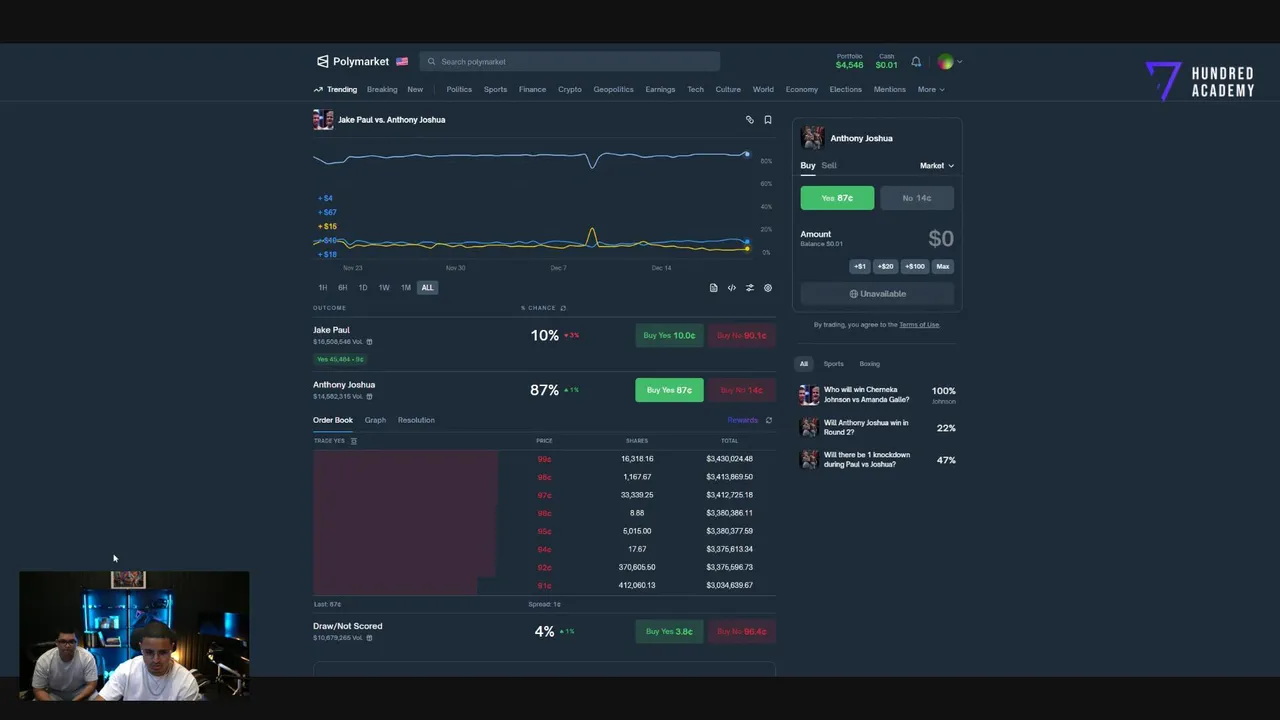This screenshot has width=1280, height=720.
Task: Go to Politics category
Action: 459,90
